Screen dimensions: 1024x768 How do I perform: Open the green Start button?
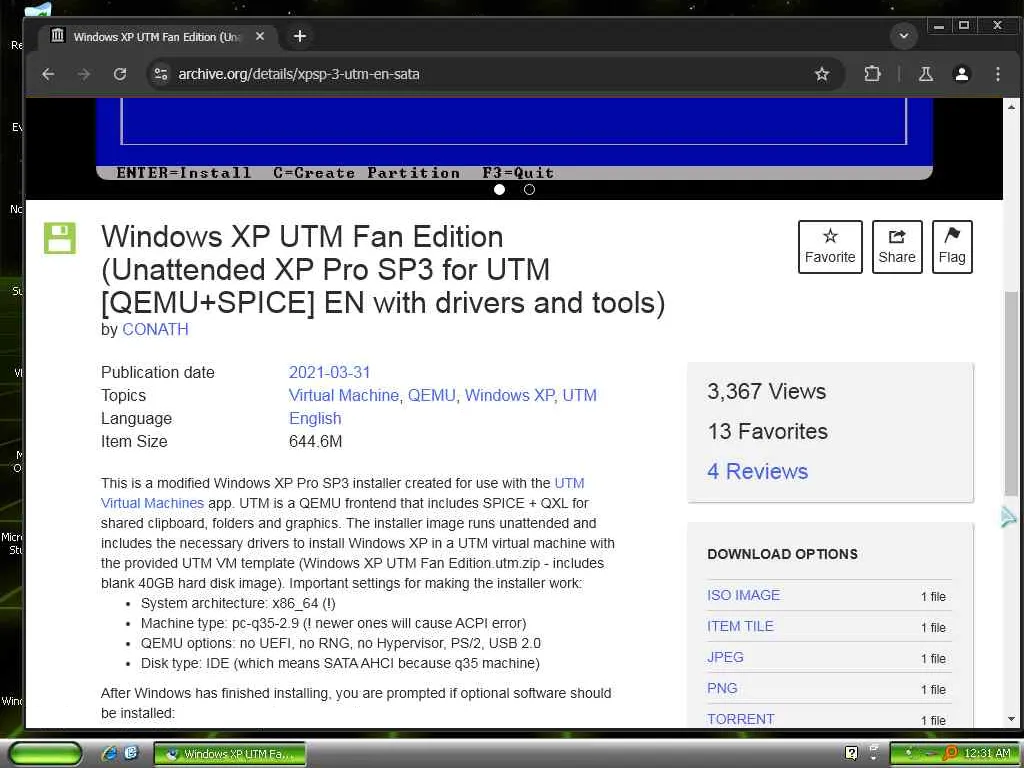pyautogui.click(x=45, y=754)
